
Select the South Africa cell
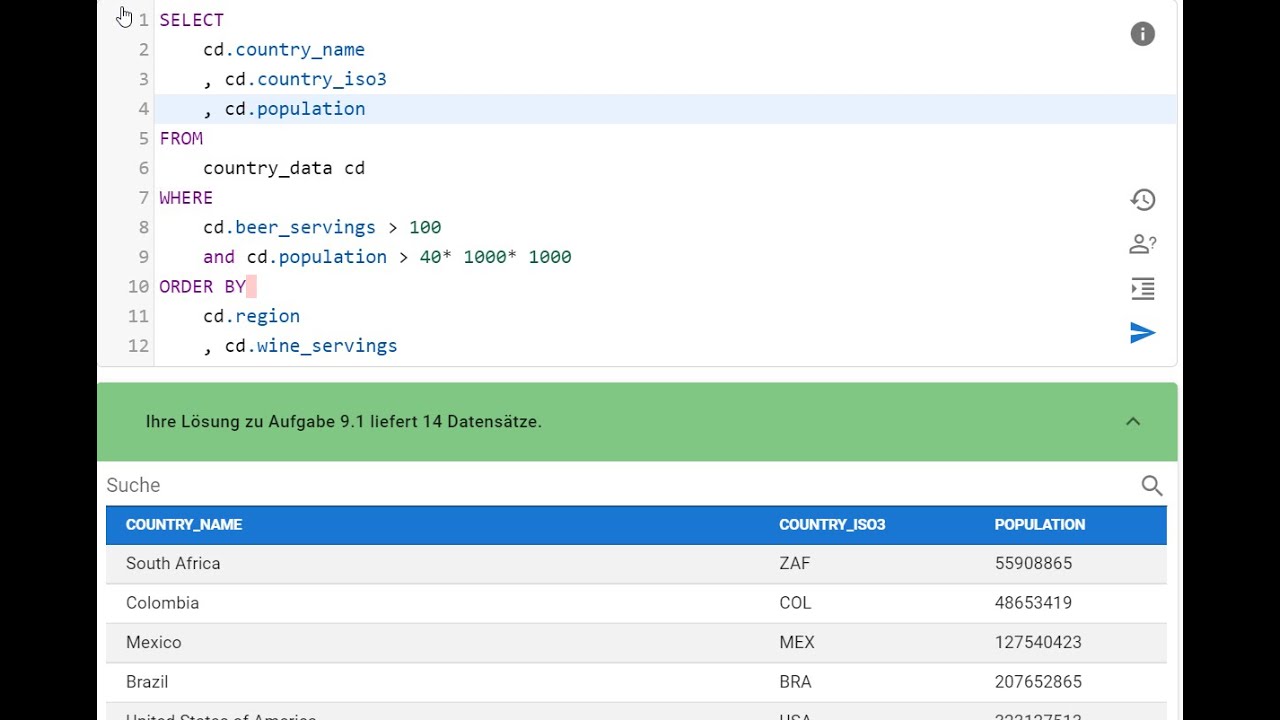click(173, 563)
